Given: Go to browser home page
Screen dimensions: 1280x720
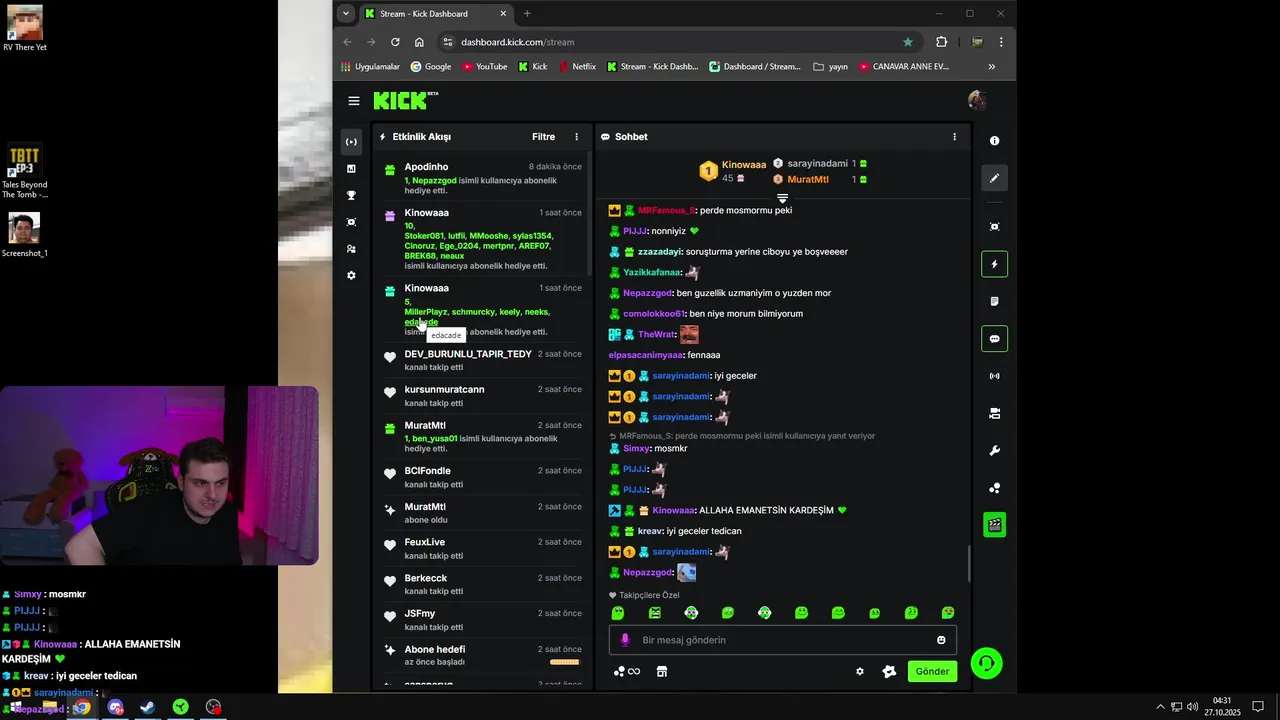Looking at the screenshot, I should coord(419,42).
